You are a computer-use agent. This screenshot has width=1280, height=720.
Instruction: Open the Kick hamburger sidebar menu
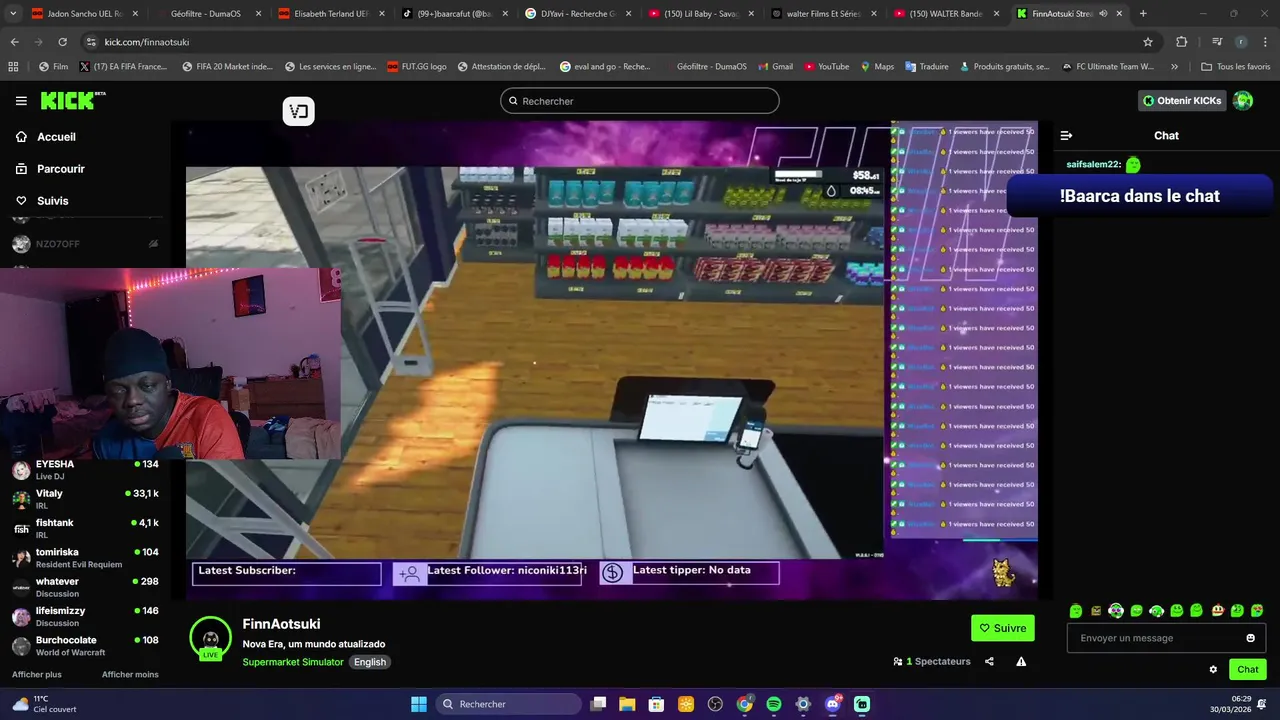pos(21,101)
